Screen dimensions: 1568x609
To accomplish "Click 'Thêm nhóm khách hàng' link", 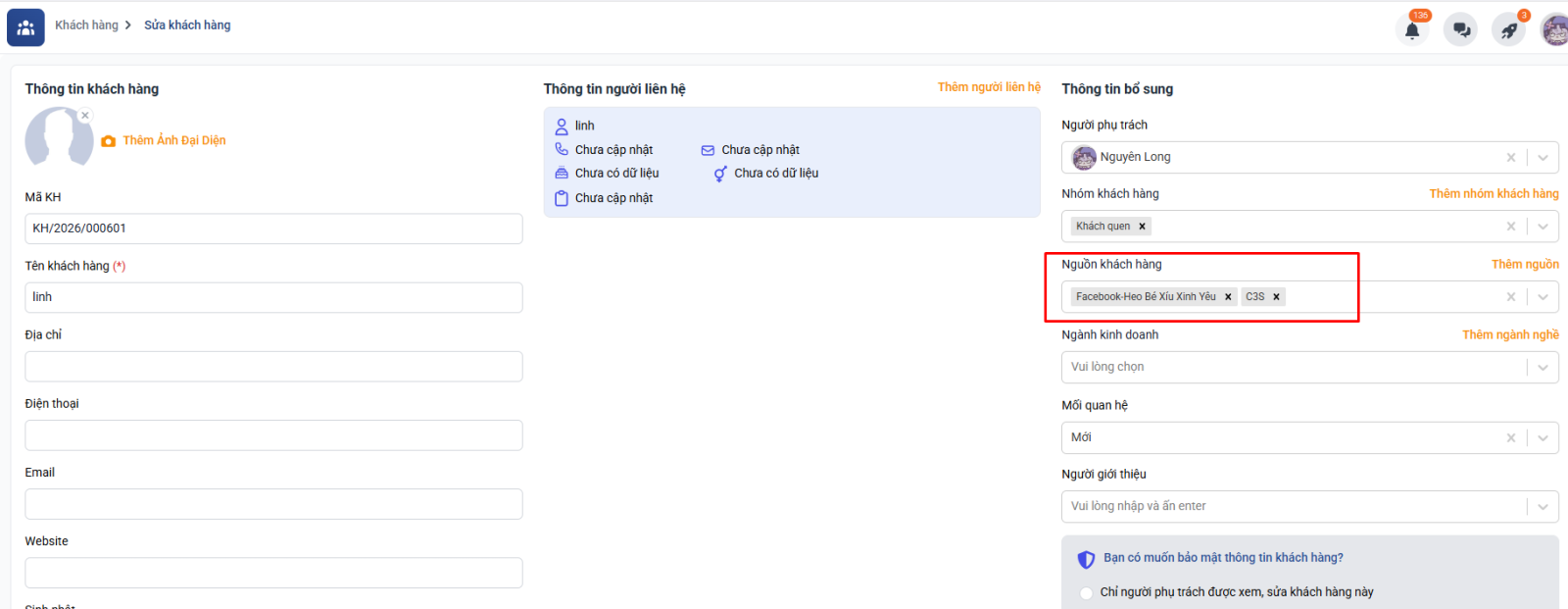I will [x=1493, y=194].
